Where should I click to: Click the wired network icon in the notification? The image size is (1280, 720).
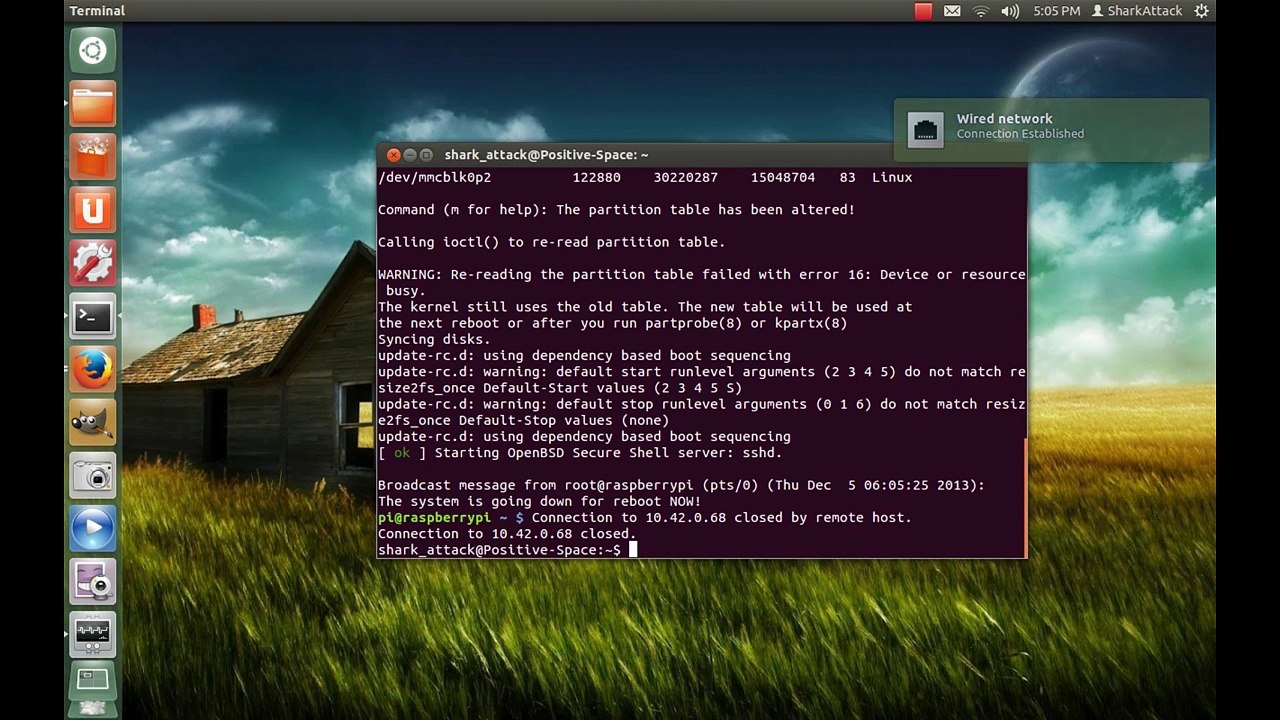click(x=925, y=130)
